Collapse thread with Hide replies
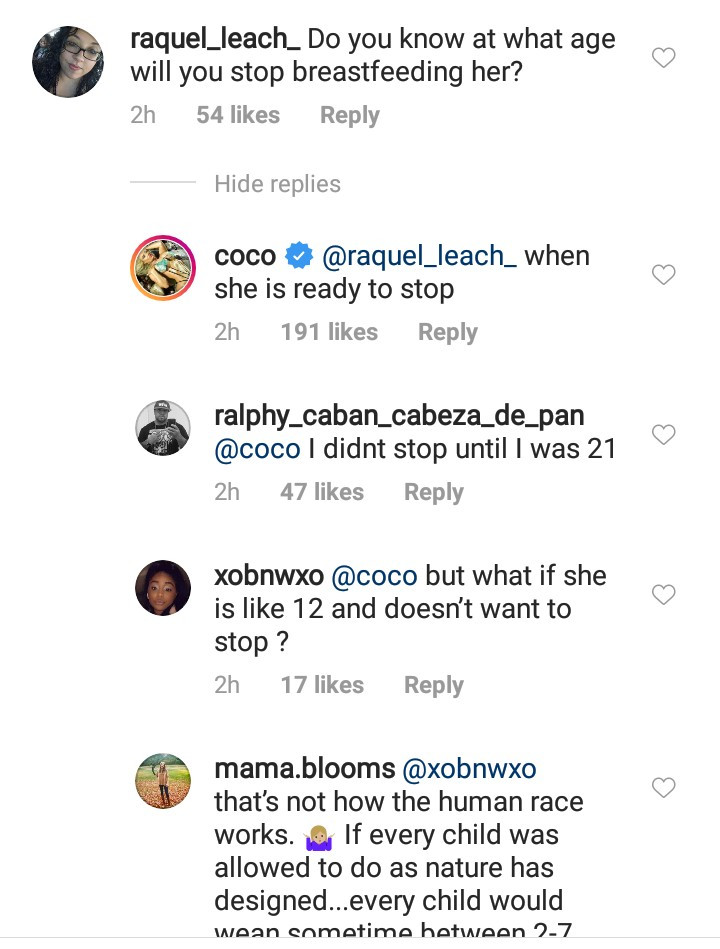 [277, 184]
